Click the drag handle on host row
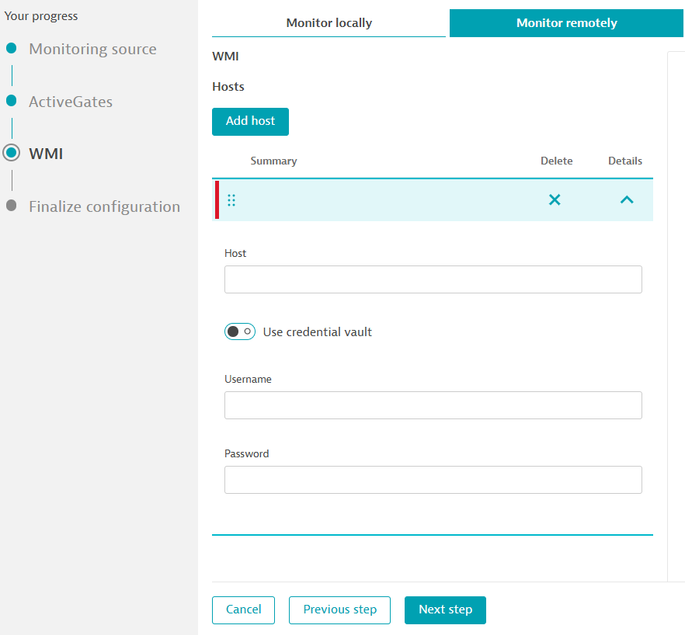Image resolution: width=685 pixels, height=635 pixels. tap(231, 200)
